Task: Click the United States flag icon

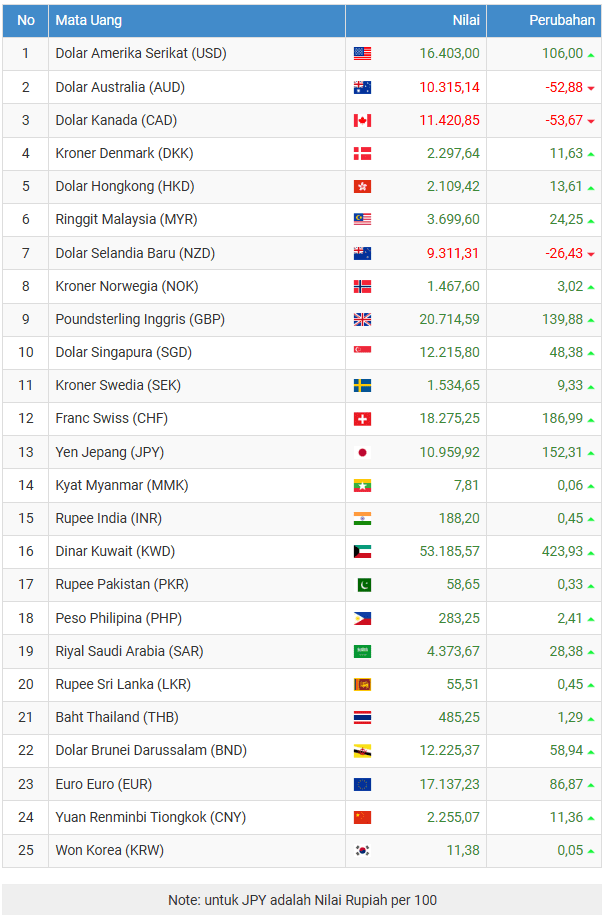Action: point(362,54)
